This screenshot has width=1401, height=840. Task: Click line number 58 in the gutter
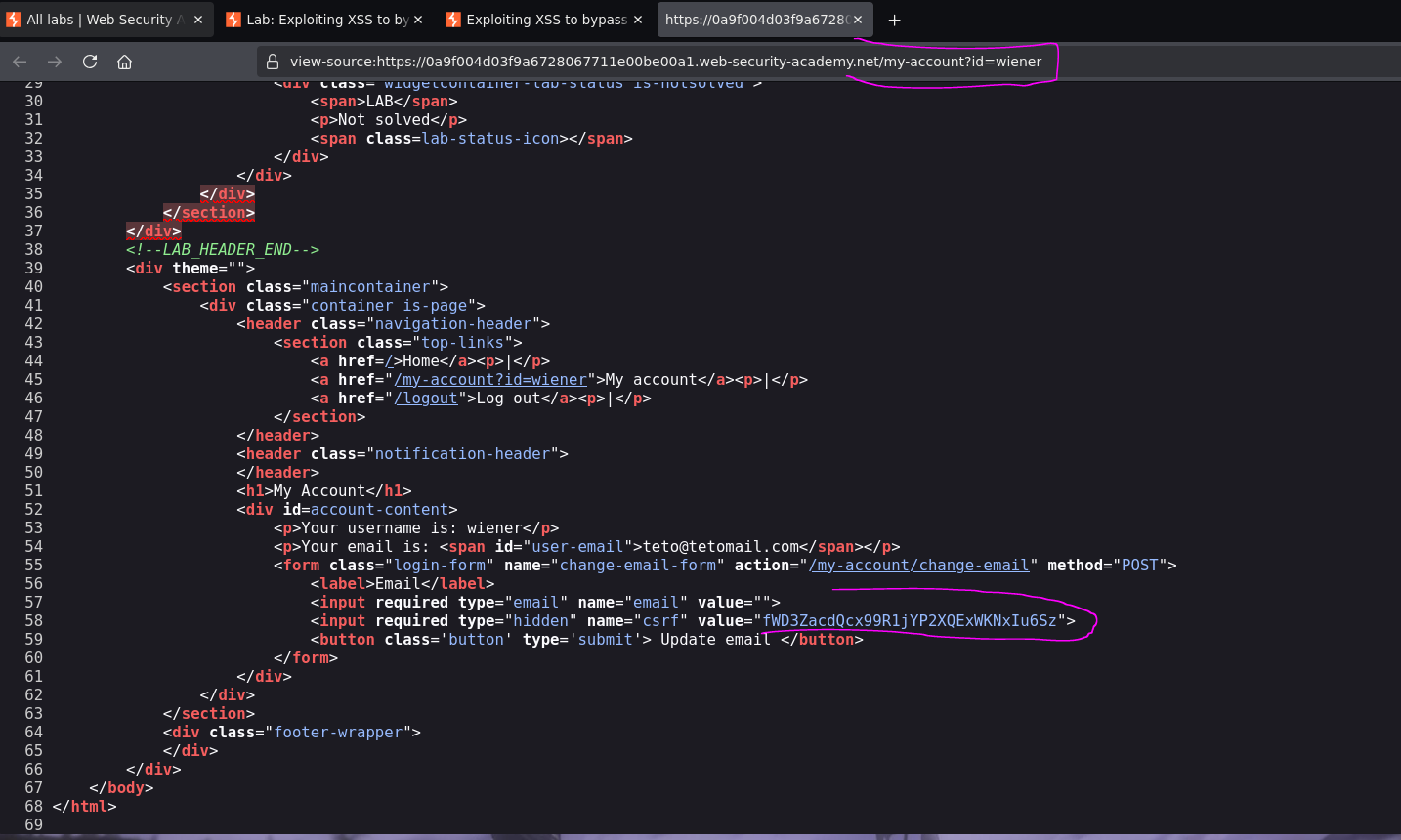coord(33,620)
